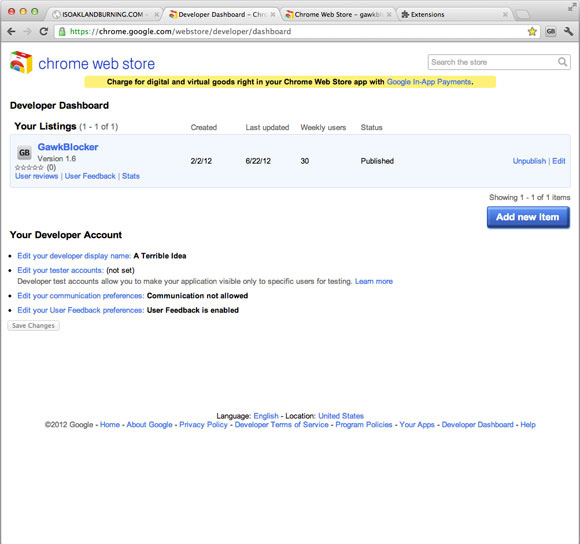The image size is (580, 544).
Task: Click the GawkBlocker GB listing icon
Action: pyautogui.click(x=24, y=153)
